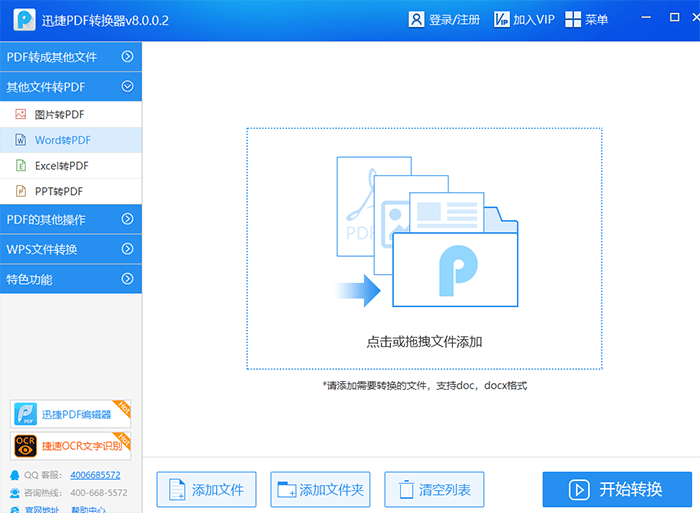Image resolution: width=700 pixels, height=513 pixels.
Task: Click the 图片转PDF image icon
Action: (x=21, y=114)
